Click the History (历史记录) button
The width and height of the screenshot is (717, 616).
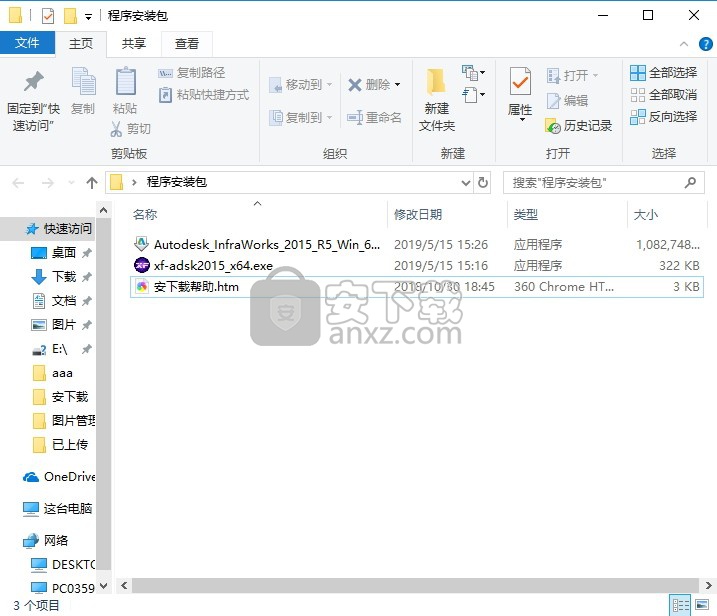click(578, 126)
